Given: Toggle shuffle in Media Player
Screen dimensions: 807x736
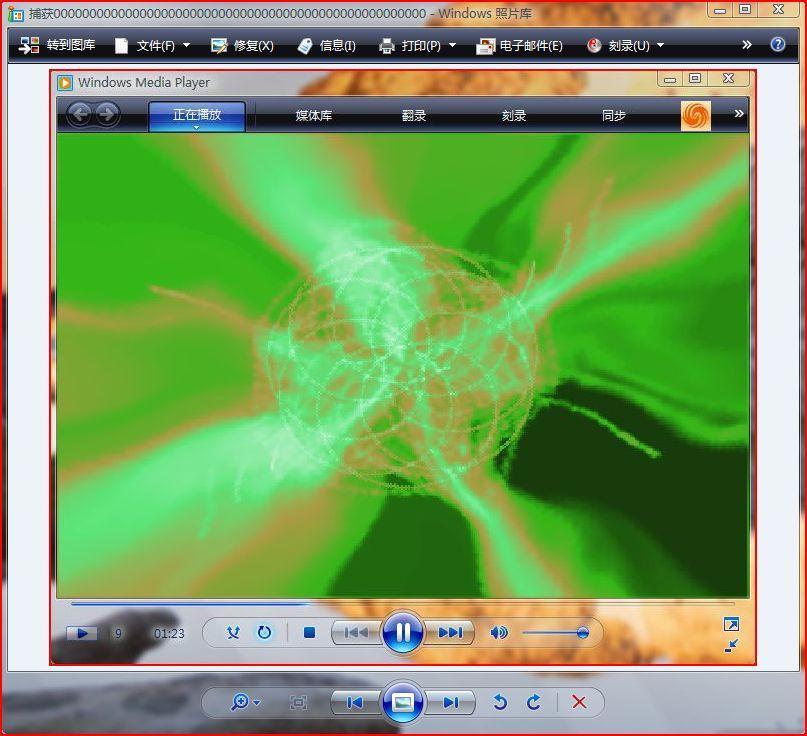Looking at the screenshot, I should [x=233, y=632].
